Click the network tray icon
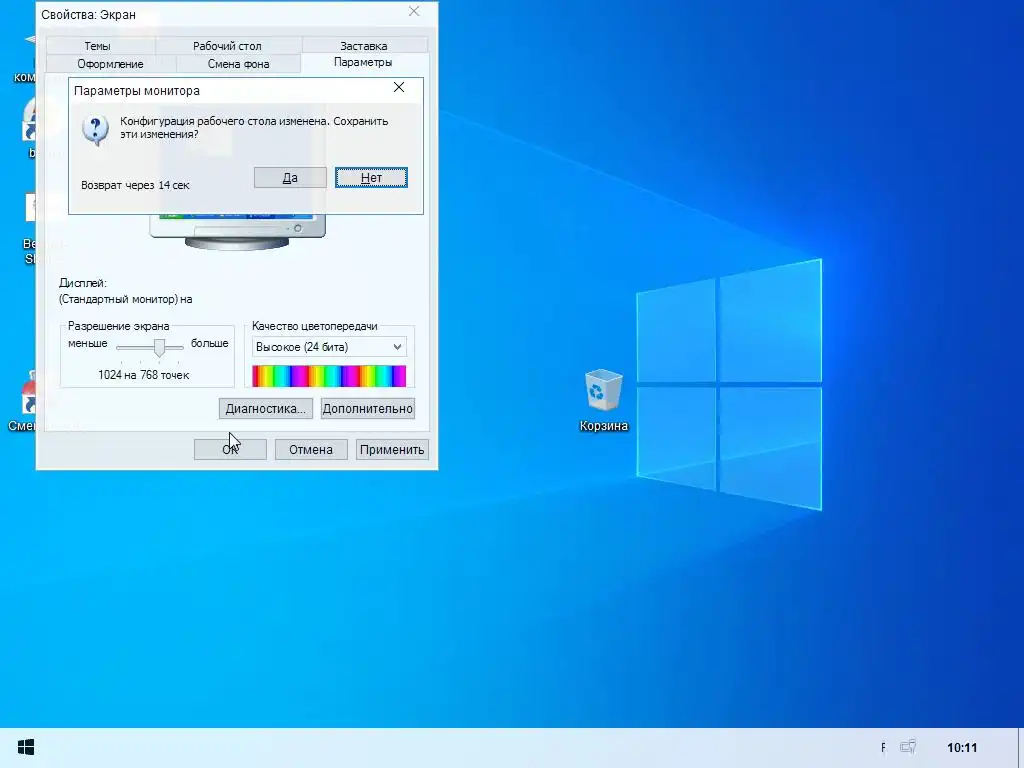This screenshot has width=1024, height=768. pos(908,746)
